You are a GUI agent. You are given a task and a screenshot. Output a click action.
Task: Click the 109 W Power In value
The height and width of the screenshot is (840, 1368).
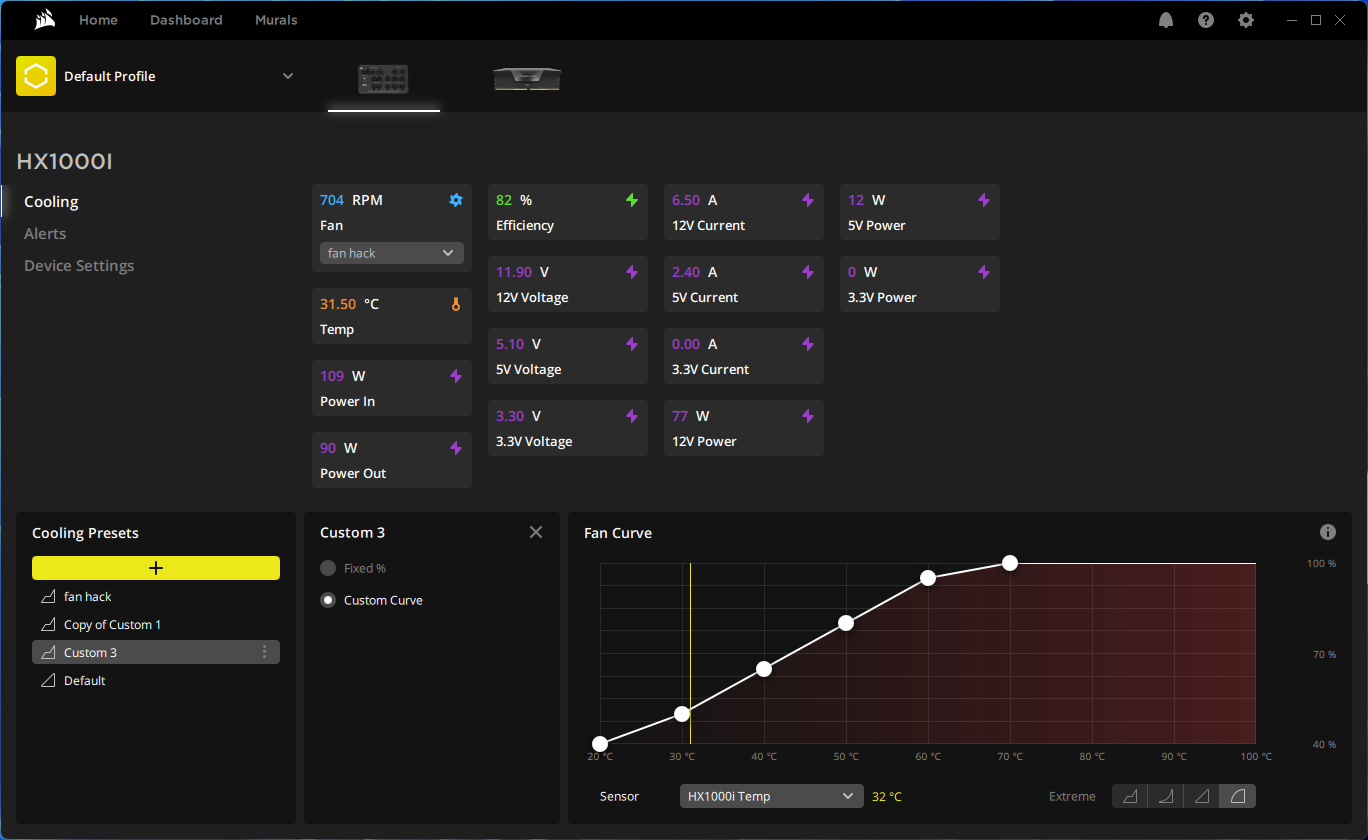click(343, 376)
